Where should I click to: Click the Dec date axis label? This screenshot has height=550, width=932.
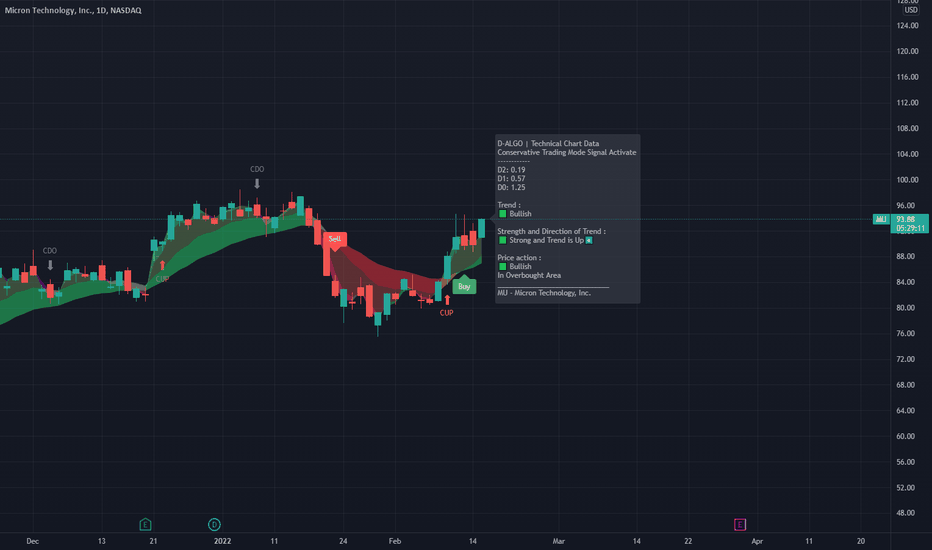click(33, 541)
